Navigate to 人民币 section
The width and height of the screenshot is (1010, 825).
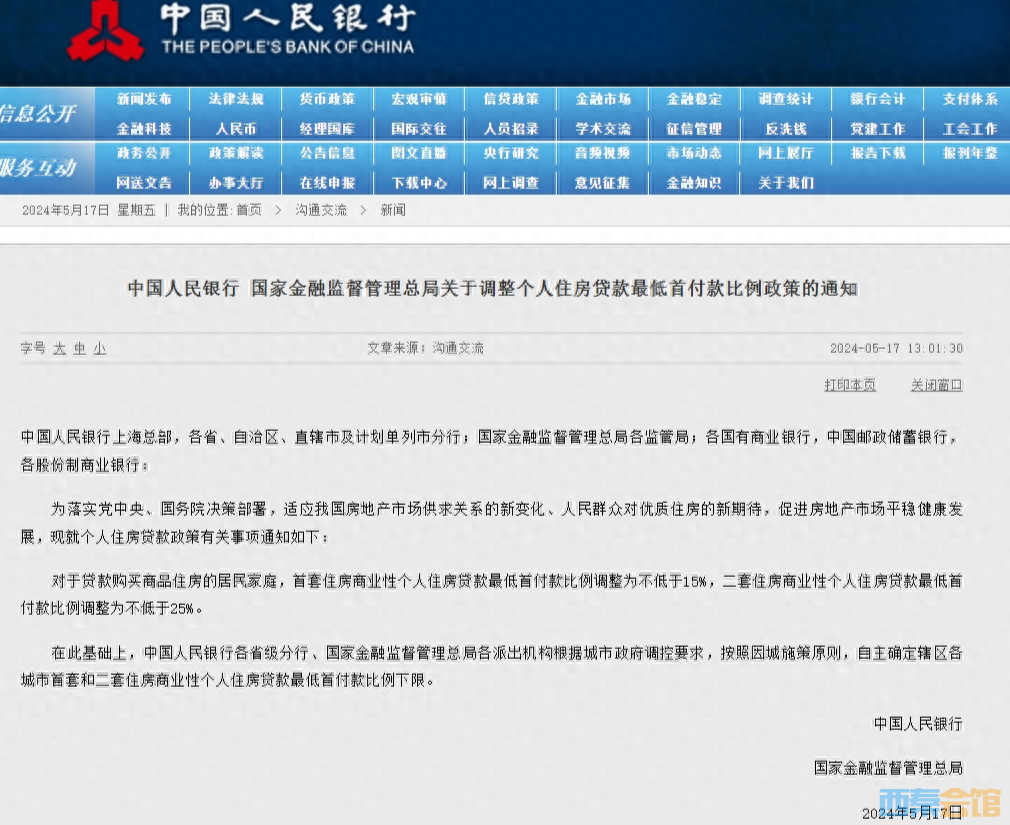click(236, 129)
